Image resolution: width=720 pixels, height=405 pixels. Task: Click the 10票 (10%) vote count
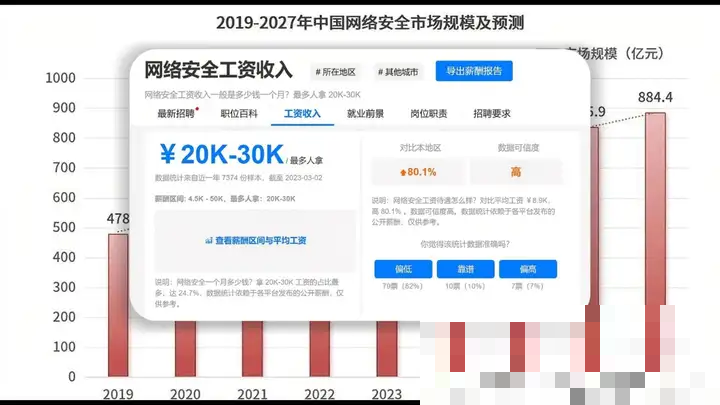[x=465, y=286]
